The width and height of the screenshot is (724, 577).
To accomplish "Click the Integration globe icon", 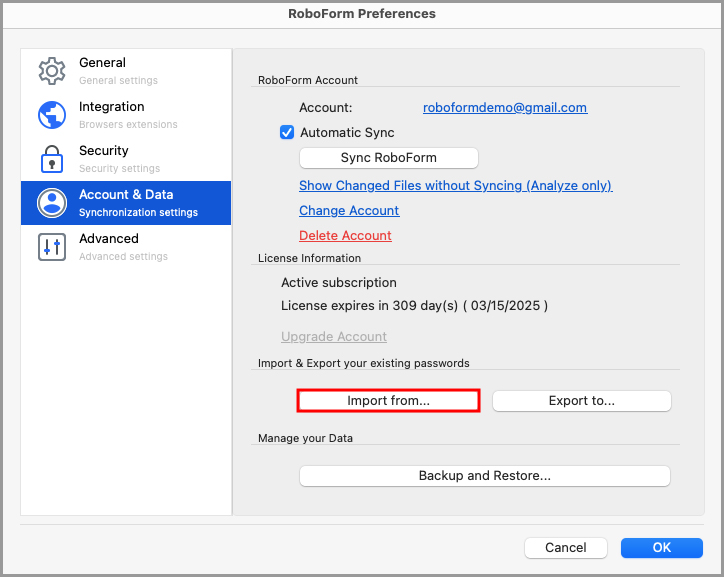I will [52, 115].
